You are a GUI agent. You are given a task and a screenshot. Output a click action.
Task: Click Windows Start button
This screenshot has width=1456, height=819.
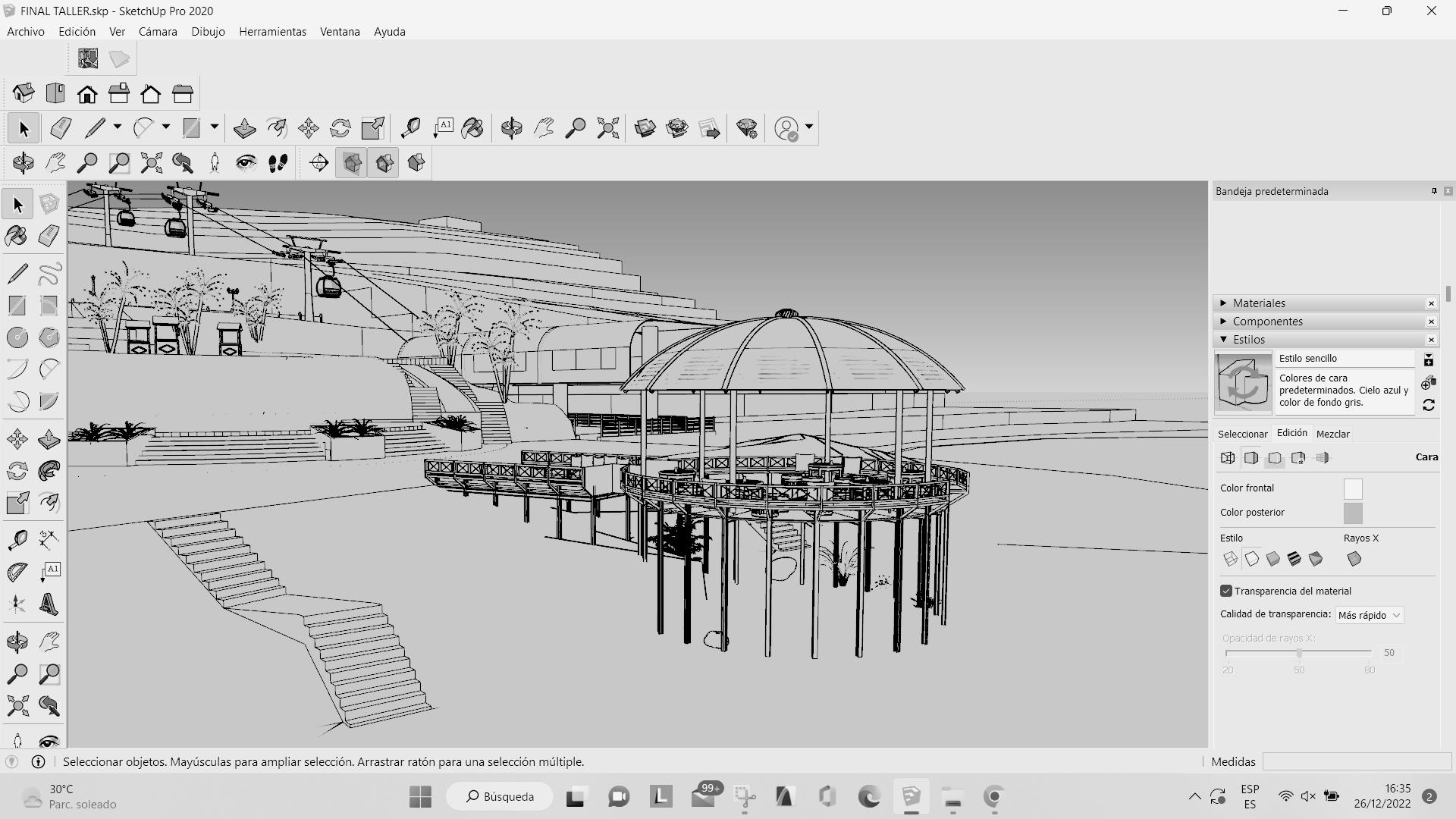pyautogui.click(x=420, y=796)
